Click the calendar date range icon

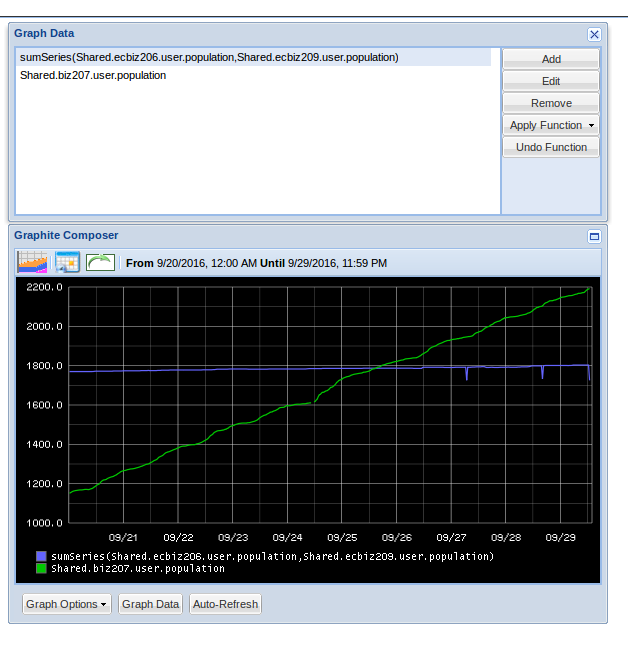[67, 263]
